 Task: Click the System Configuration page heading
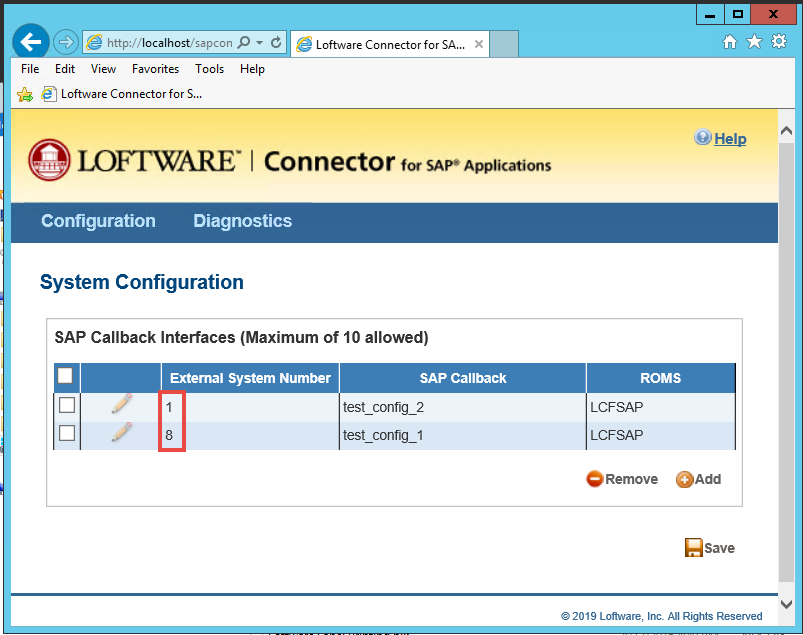tap(142, 282)
